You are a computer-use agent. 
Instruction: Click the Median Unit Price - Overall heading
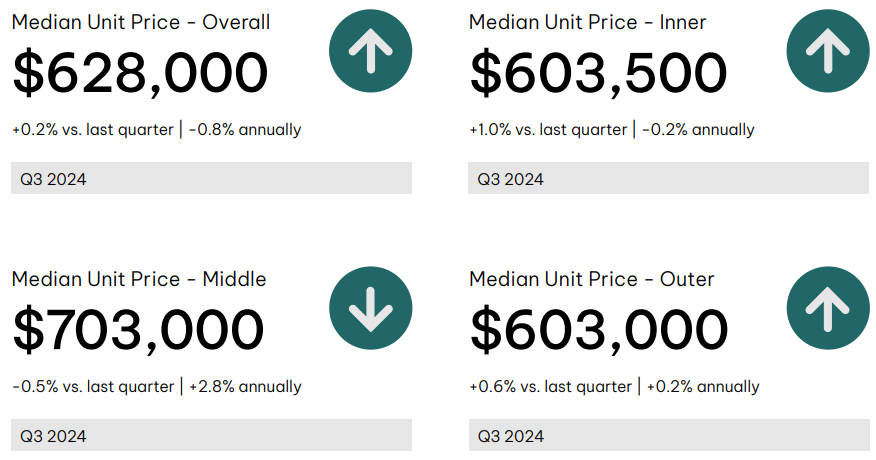141,22
